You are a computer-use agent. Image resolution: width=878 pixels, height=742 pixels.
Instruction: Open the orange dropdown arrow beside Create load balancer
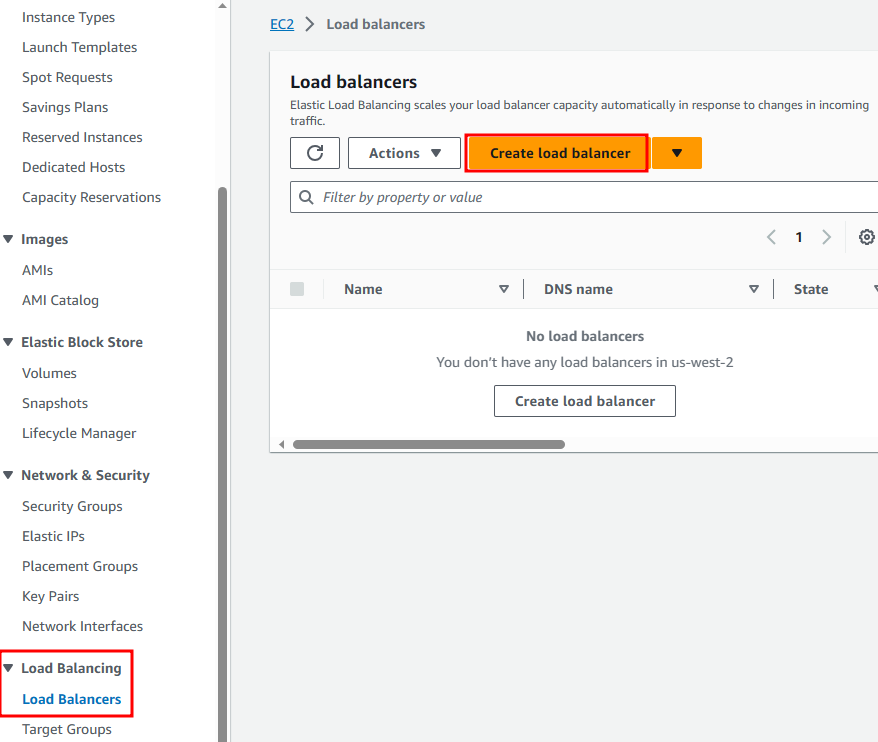click(x=676, y=153)
